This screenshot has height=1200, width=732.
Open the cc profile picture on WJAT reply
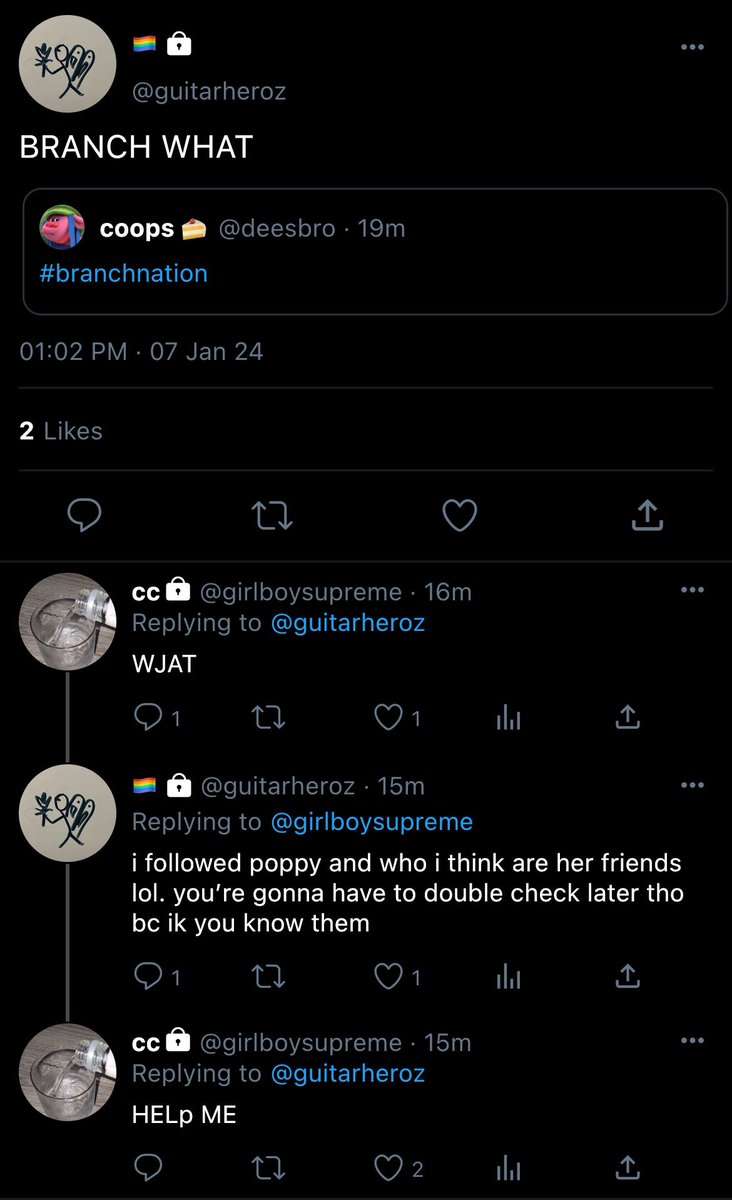click(x=67, y=621)
